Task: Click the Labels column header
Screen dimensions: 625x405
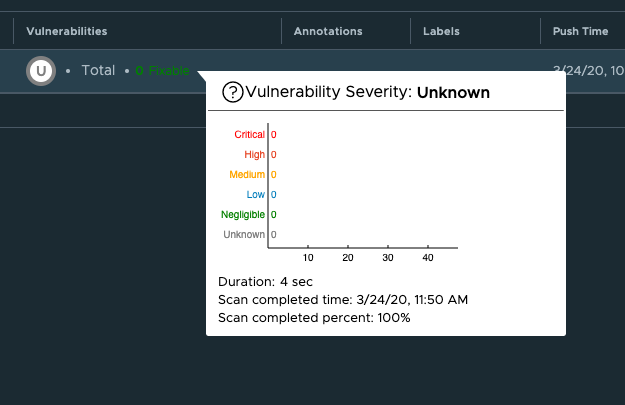Action: (x=441, y=31)
